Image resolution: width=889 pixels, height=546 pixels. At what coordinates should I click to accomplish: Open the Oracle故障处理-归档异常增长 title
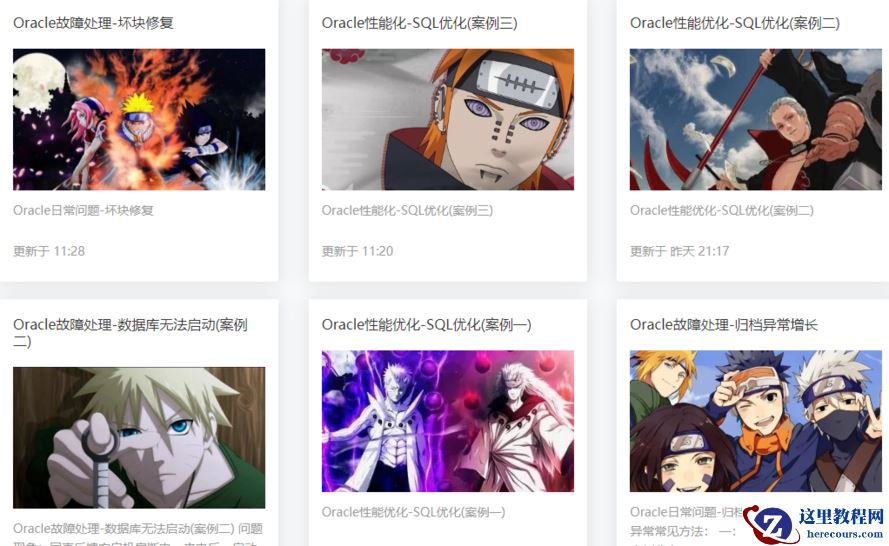(723, 325)
